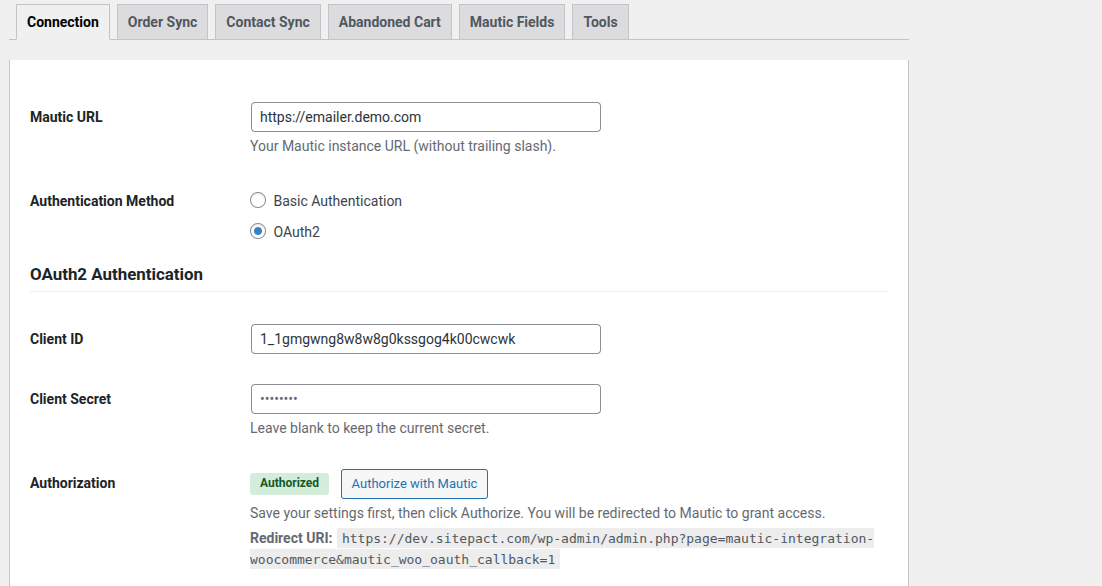1102x586 pixels.
Task: Click the bold 'Client Secret' field label
Action: tap(71, 399)
